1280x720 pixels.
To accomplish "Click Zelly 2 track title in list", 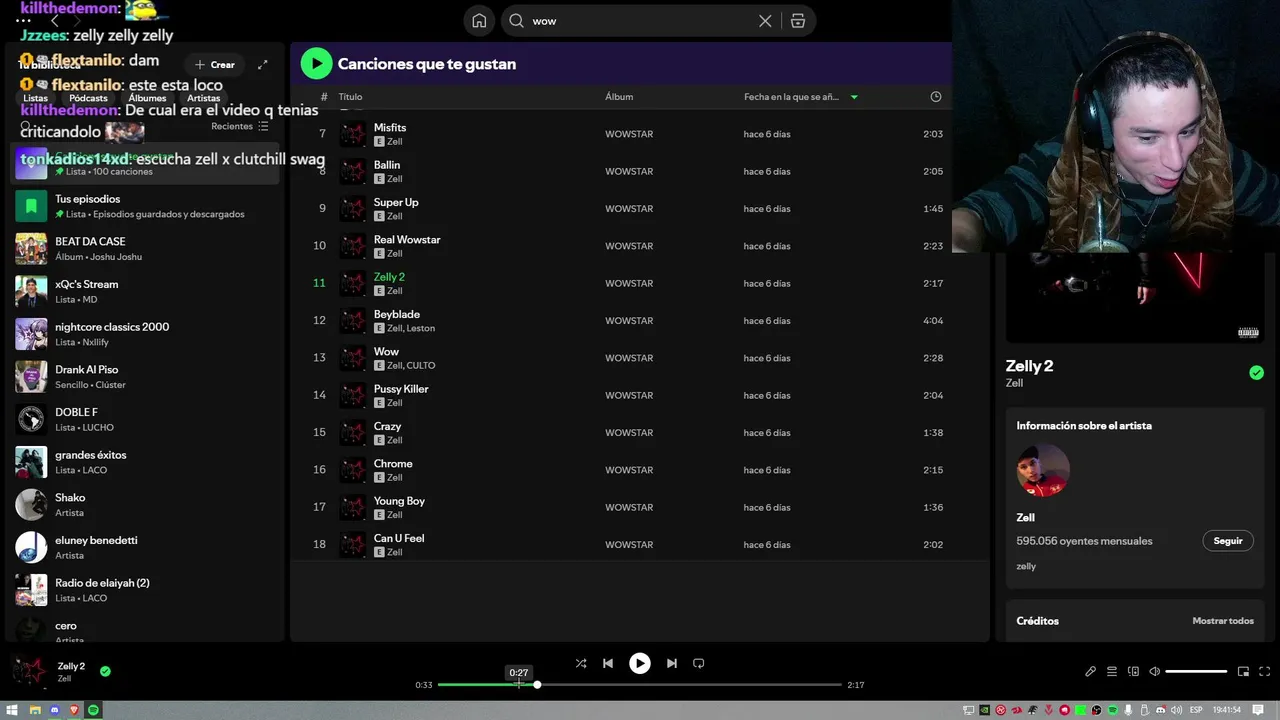I will tap(389, 277).
